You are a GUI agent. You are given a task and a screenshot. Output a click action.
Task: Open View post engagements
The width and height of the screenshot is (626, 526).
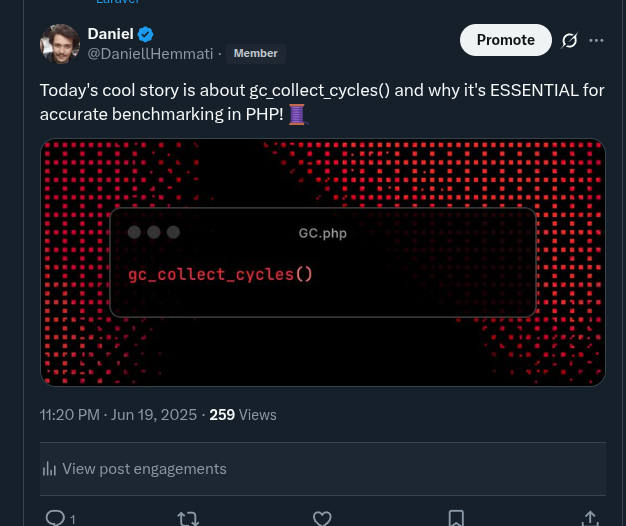(144, 468)
